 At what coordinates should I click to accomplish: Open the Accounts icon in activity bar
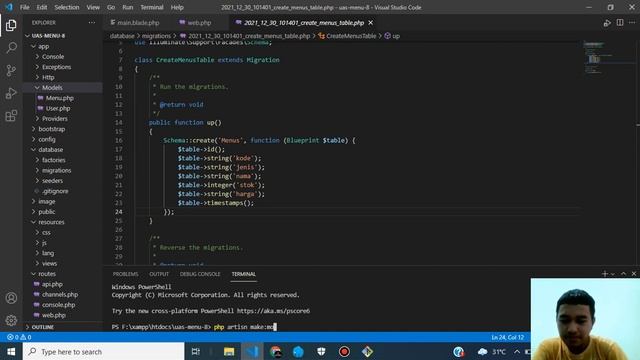11,298
